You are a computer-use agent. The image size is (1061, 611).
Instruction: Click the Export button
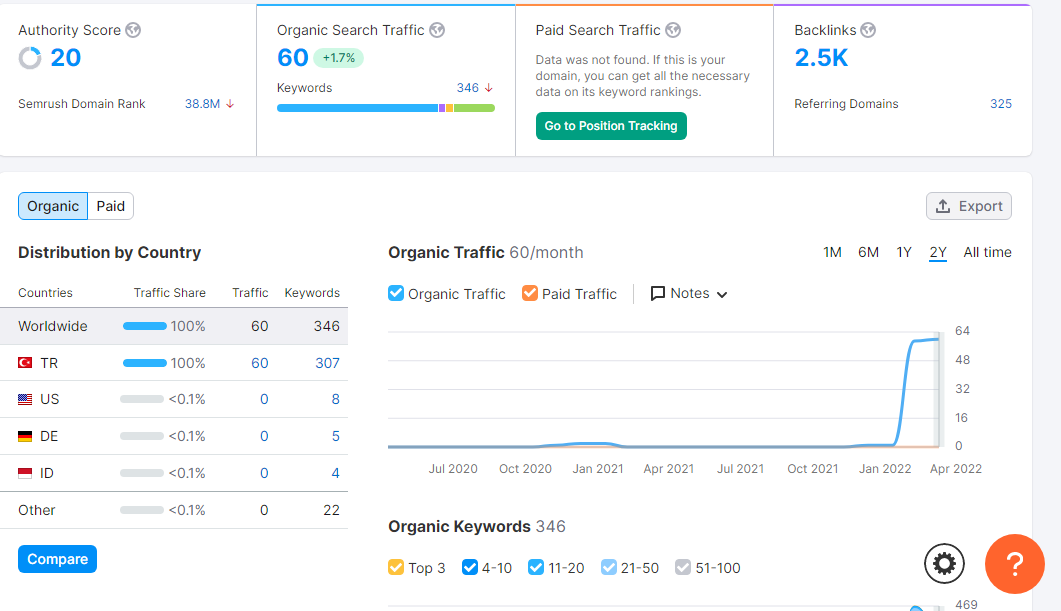[x=969, y=206]
